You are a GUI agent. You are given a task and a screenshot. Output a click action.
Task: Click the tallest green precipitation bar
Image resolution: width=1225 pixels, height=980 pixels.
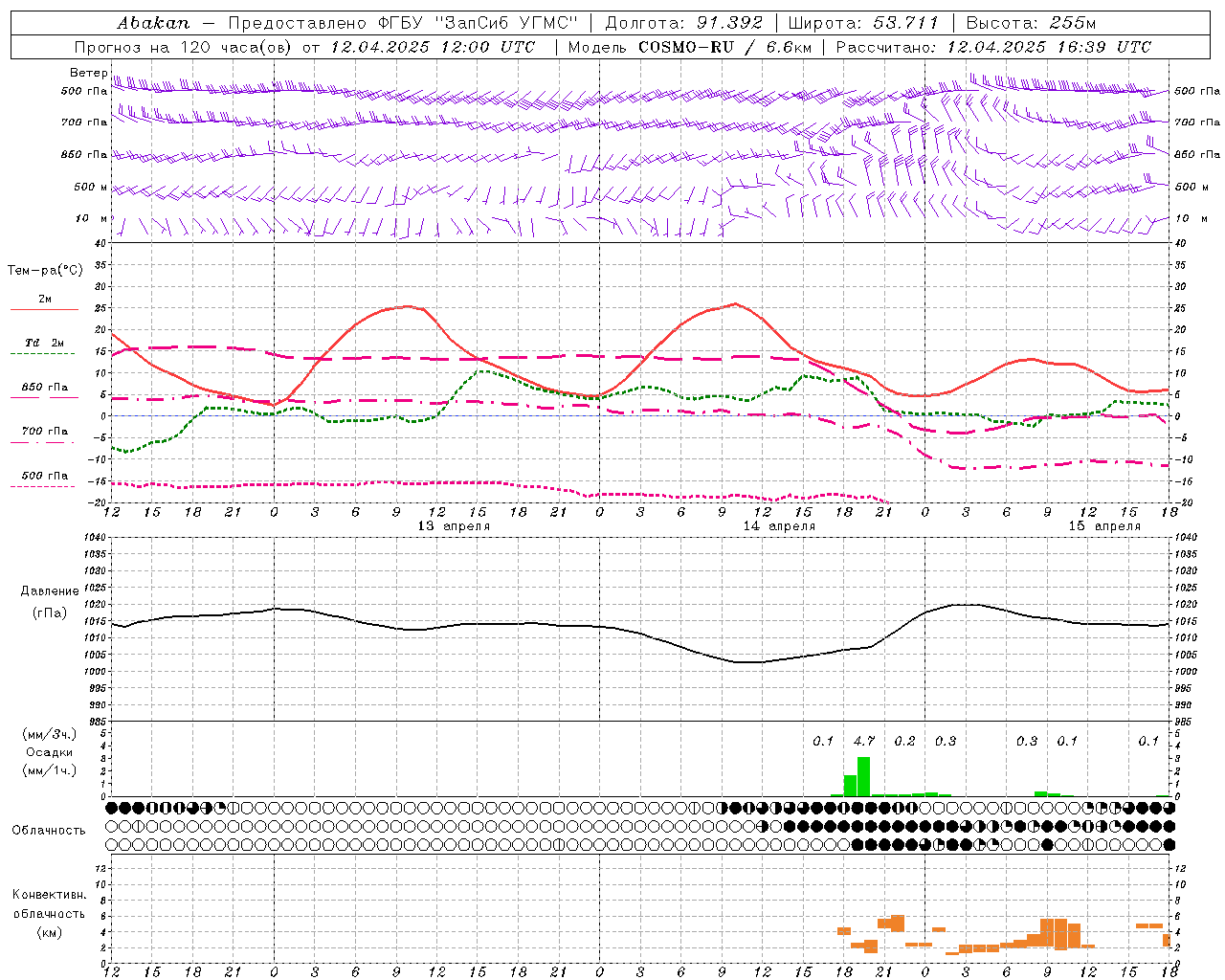pyautogui.click(x=864, y=776)
